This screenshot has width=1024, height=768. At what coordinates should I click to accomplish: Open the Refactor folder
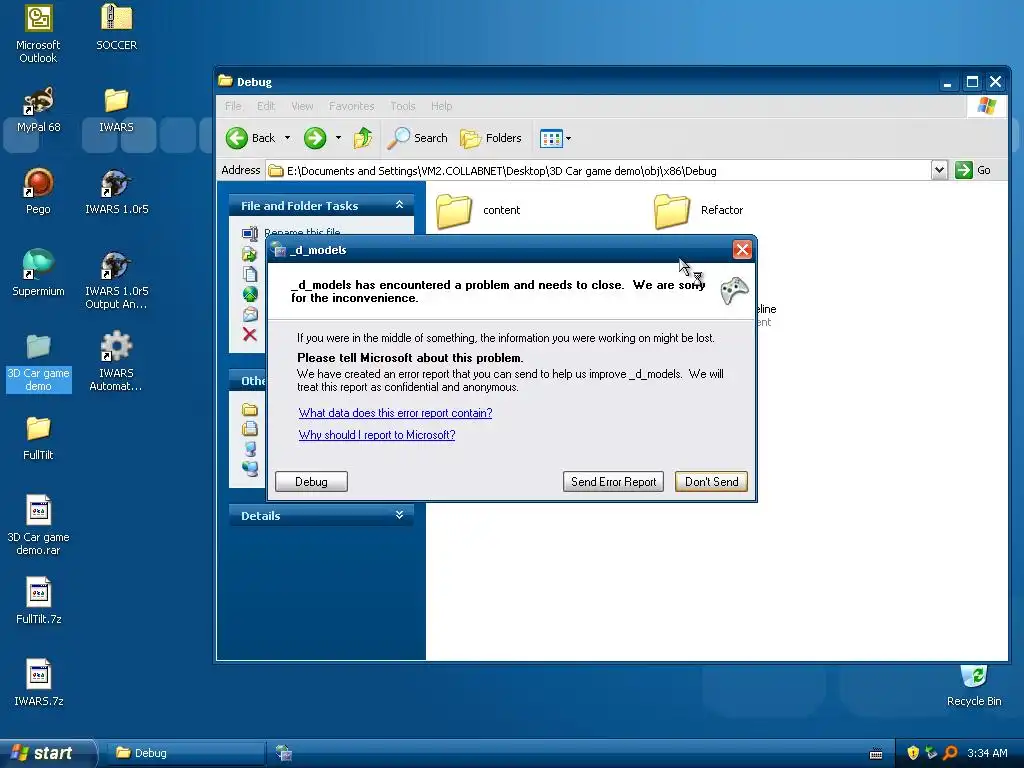tap(698, 210)
